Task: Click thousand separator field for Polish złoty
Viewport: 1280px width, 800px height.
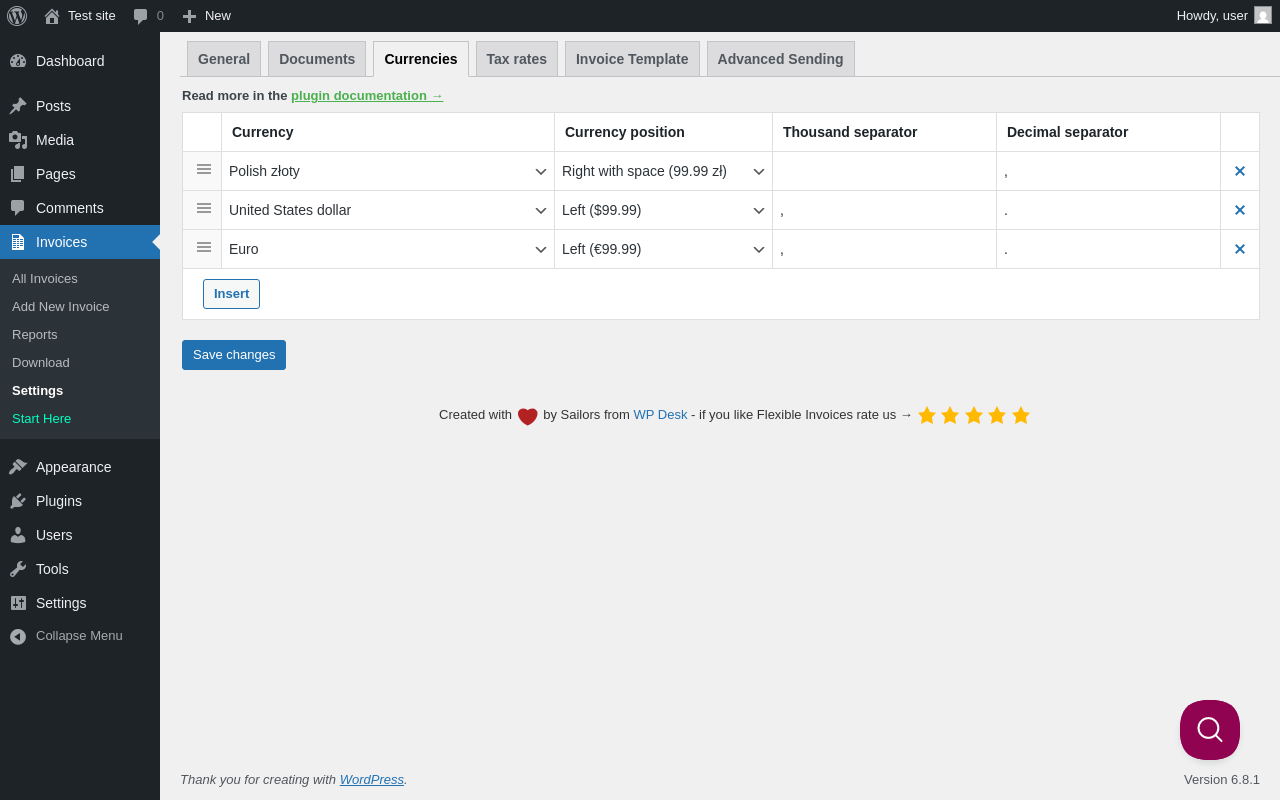Action: coord(885,171)
